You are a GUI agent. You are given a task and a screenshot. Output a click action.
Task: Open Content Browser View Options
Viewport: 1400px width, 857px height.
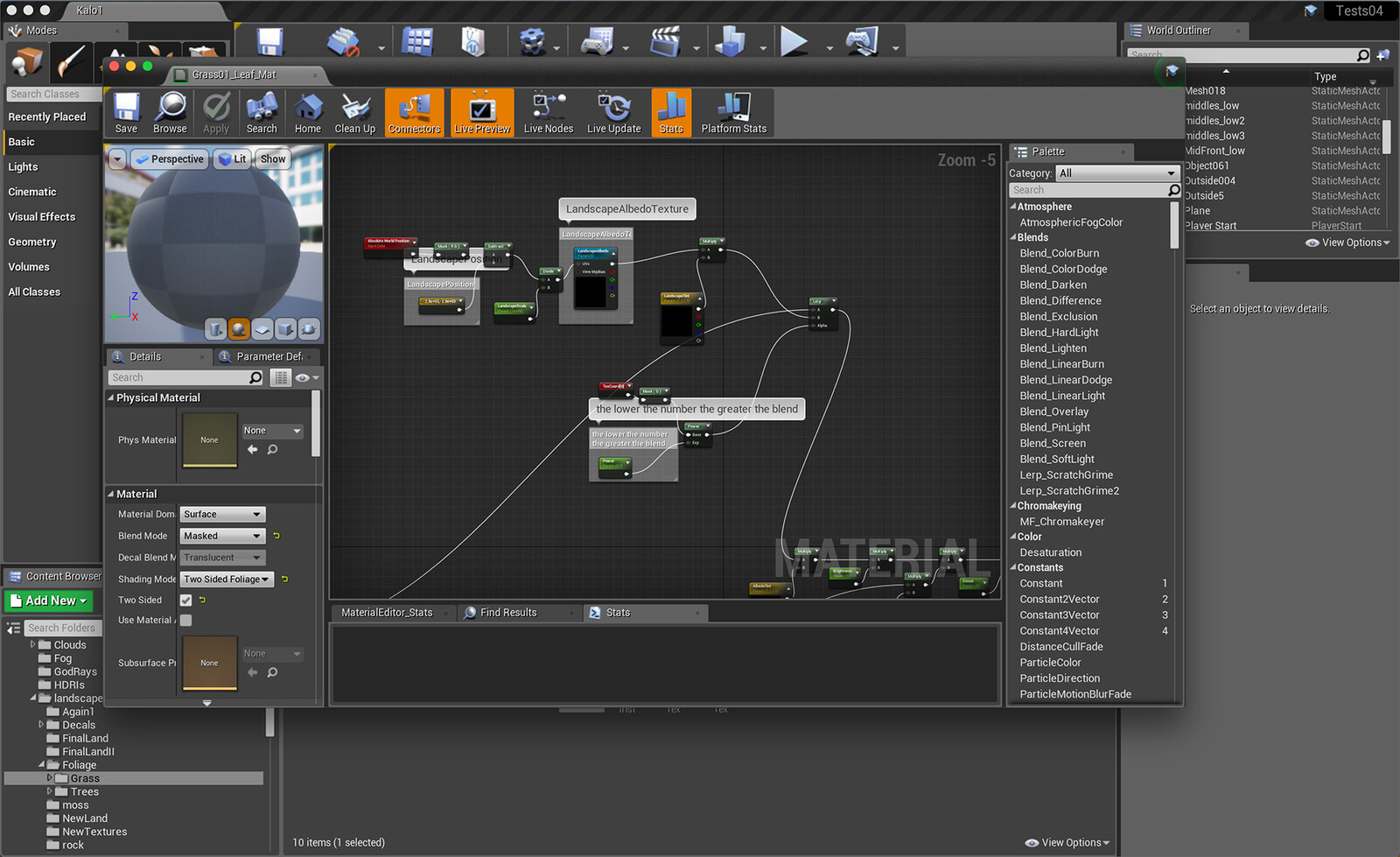(x=1067, y=842)
